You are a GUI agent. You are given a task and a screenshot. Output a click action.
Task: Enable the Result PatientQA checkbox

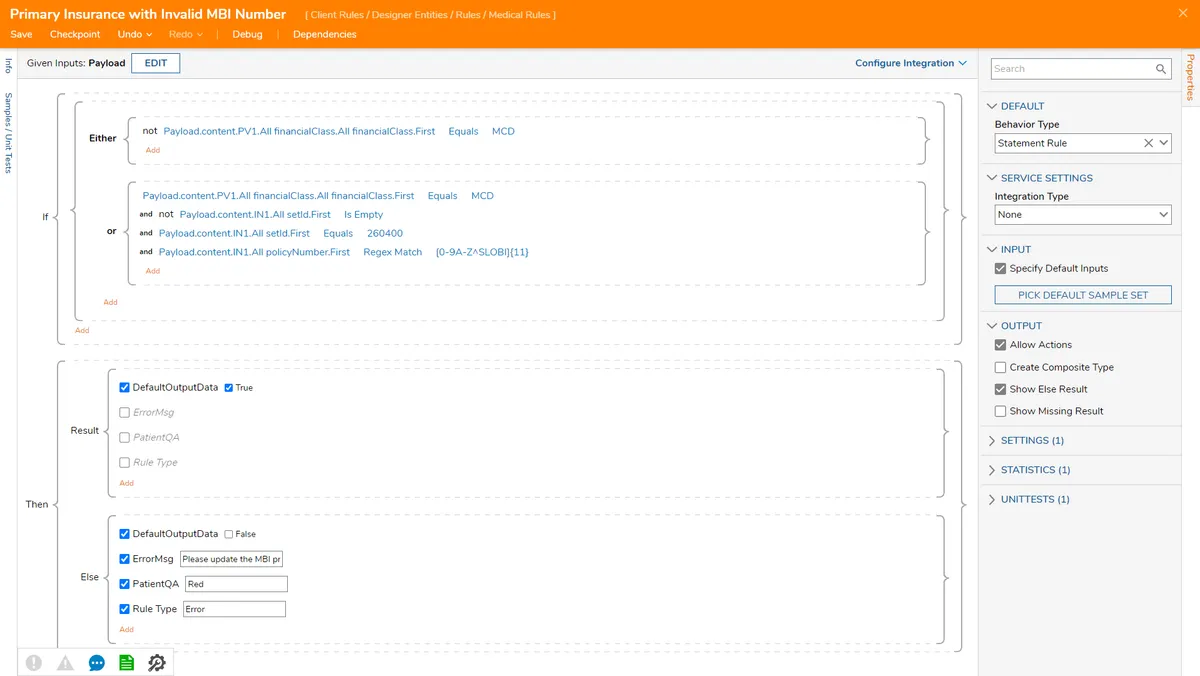click(x=124, y=437)
